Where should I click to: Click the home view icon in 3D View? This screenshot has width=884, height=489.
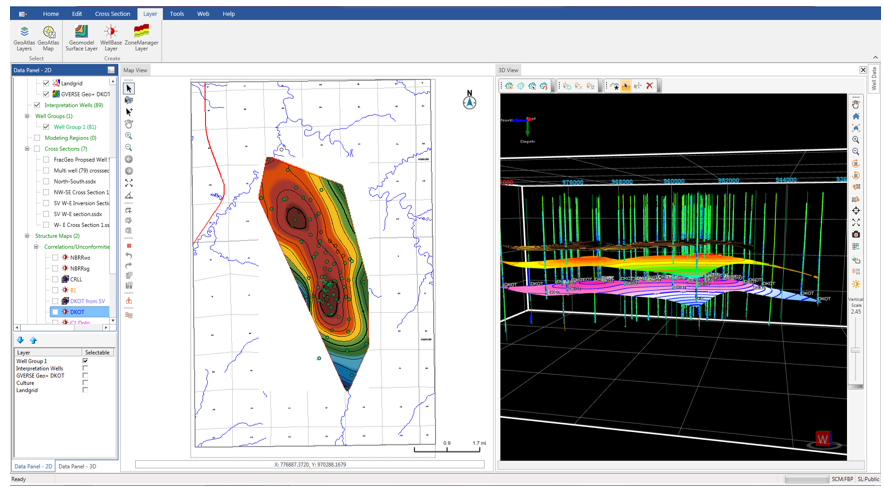click(x=856, y=116)
